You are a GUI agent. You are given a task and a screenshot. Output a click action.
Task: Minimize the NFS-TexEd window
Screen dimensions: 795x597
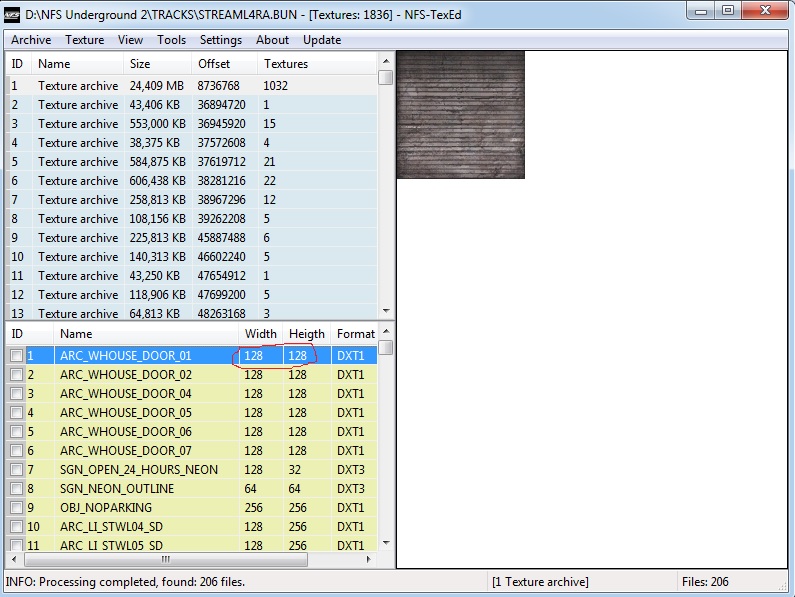[x=701, y=10]
